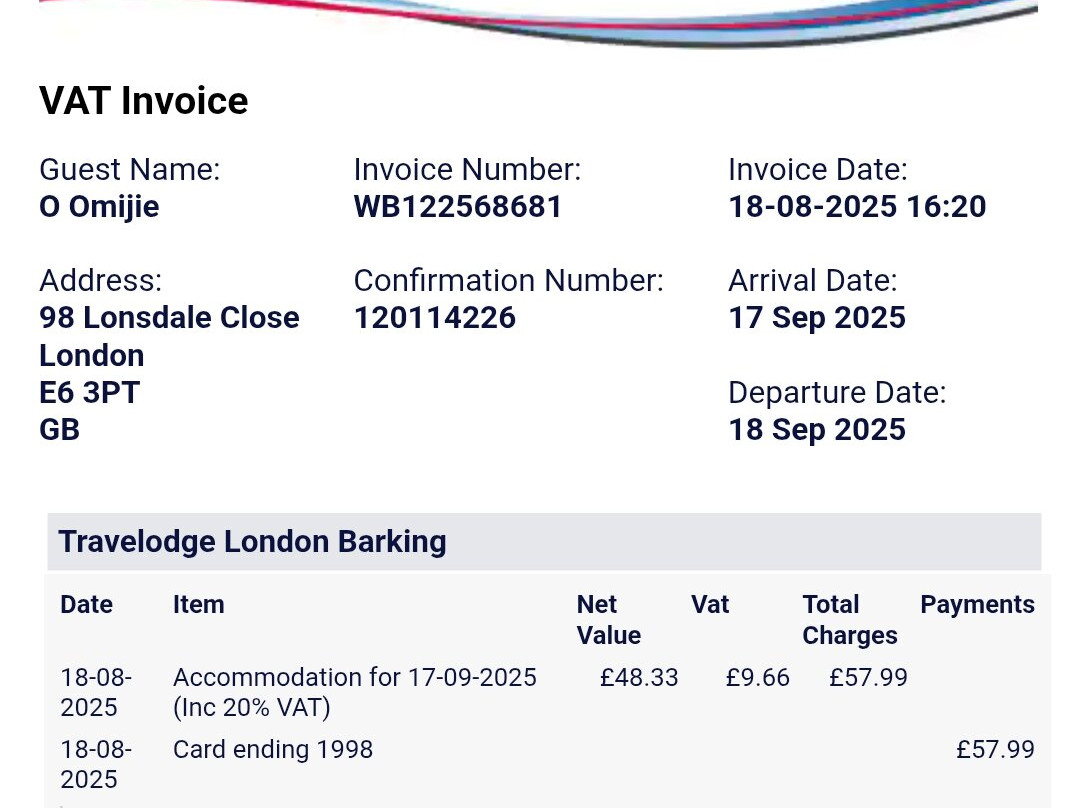The width and height of the screenshot is (1080, 808).
Task: Click the VAT amount £9.66
Action: pyautogui.click(x=758, y=678)
